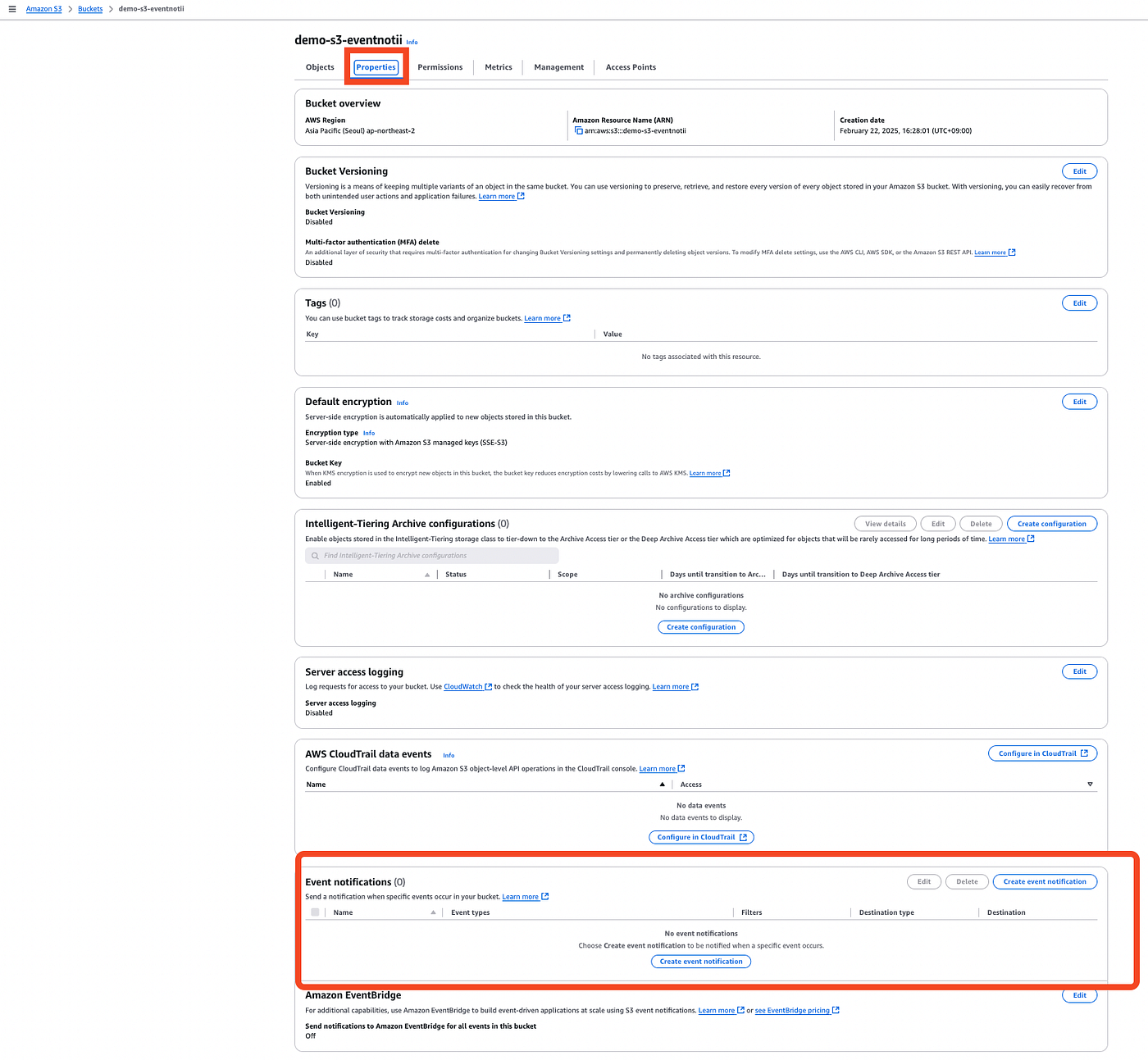Click Edit button in Event notifications header
The width and height of the screenshot is (1148, 1060).
pyautogui.click(x=924, y=882)
